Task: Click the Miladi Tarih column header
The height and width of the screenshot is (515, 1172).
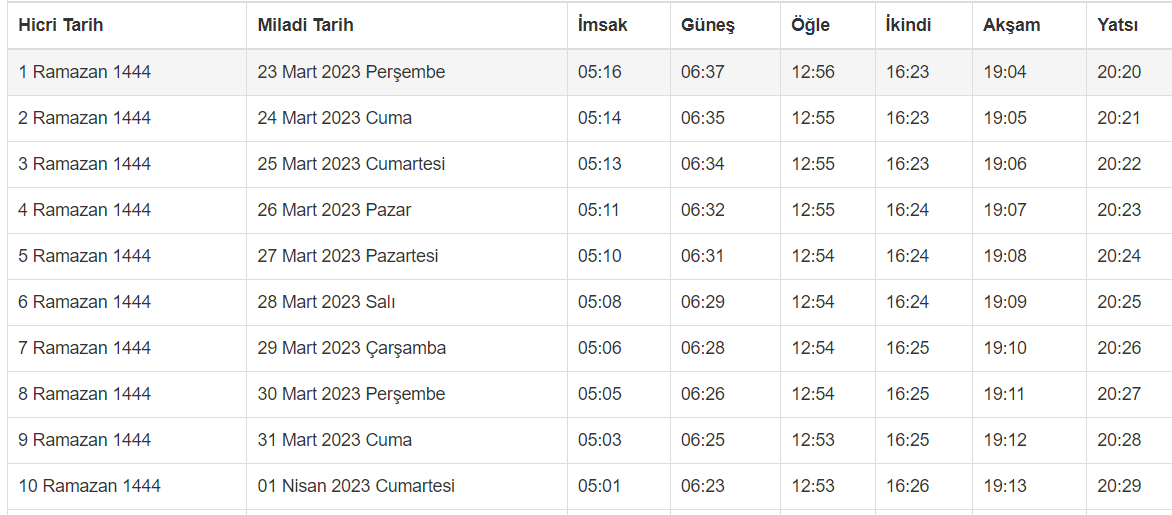Action: coord(305,25)
